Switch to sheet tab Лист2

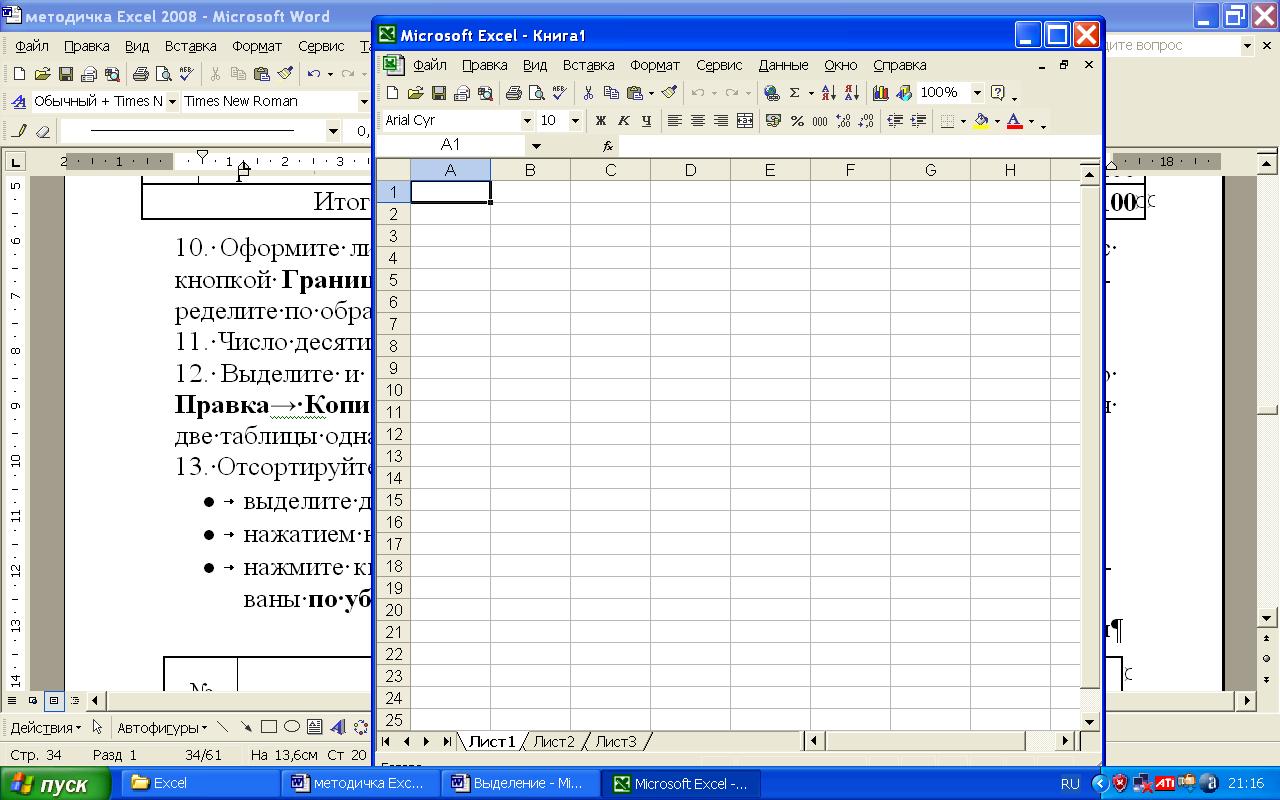[554, 741]
